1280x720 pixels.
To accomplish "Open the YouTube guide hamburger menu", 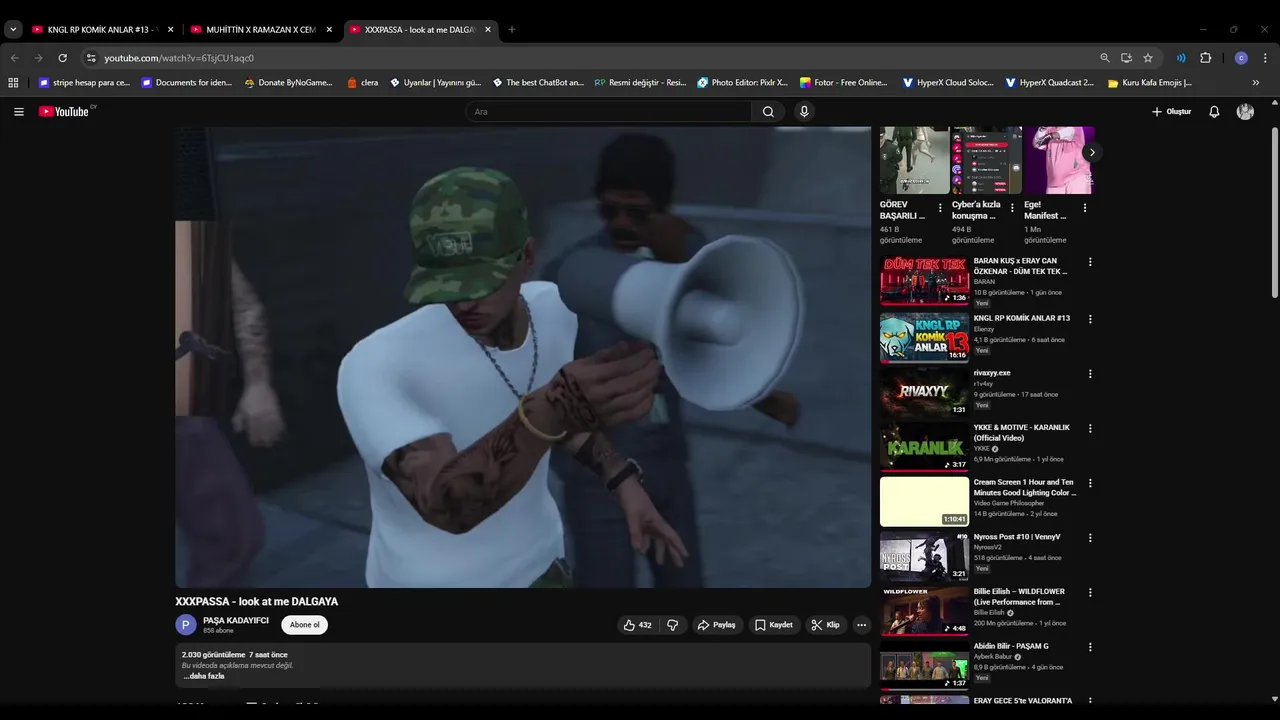I will (19, 112).
